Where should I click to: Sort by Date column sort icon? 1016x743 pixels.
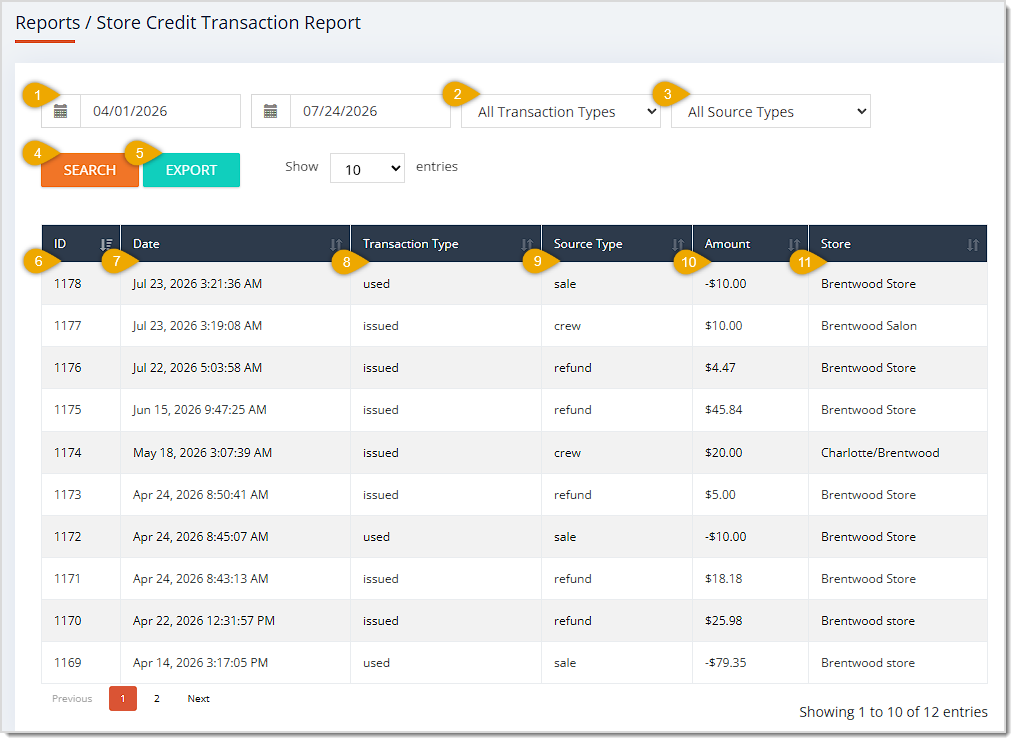pyautogui.click(x=336, y=245)
